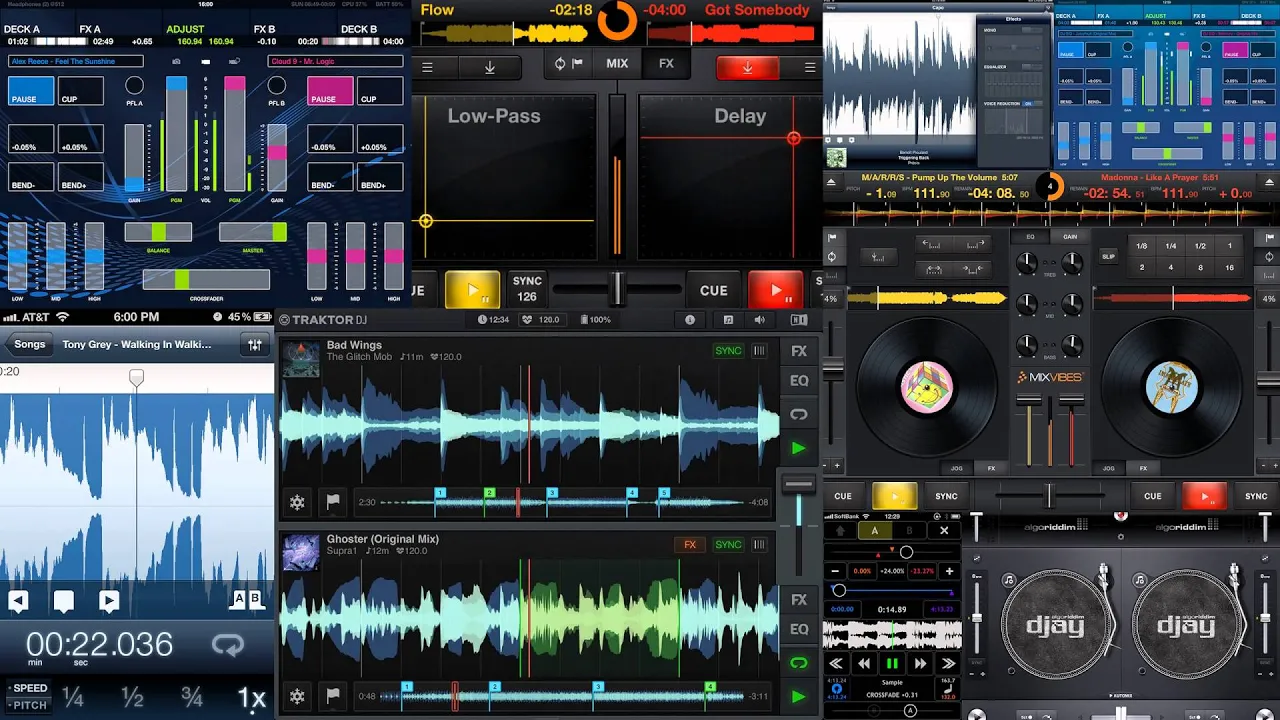Screen dimensions: 1280x720
Task: Close SoftBank player with X icon
Action: point(943,530)
